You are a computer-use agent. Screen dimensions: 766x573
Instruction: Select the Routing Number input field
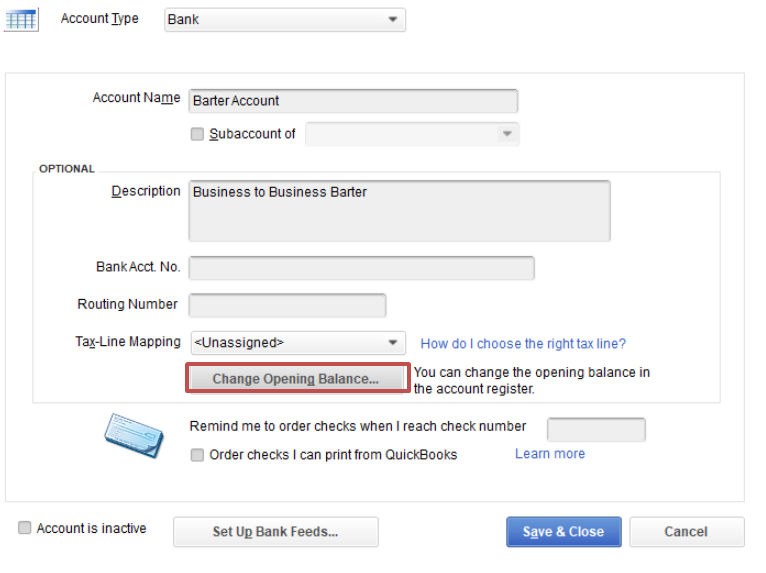pyautogui.click(x=287, y=305)
